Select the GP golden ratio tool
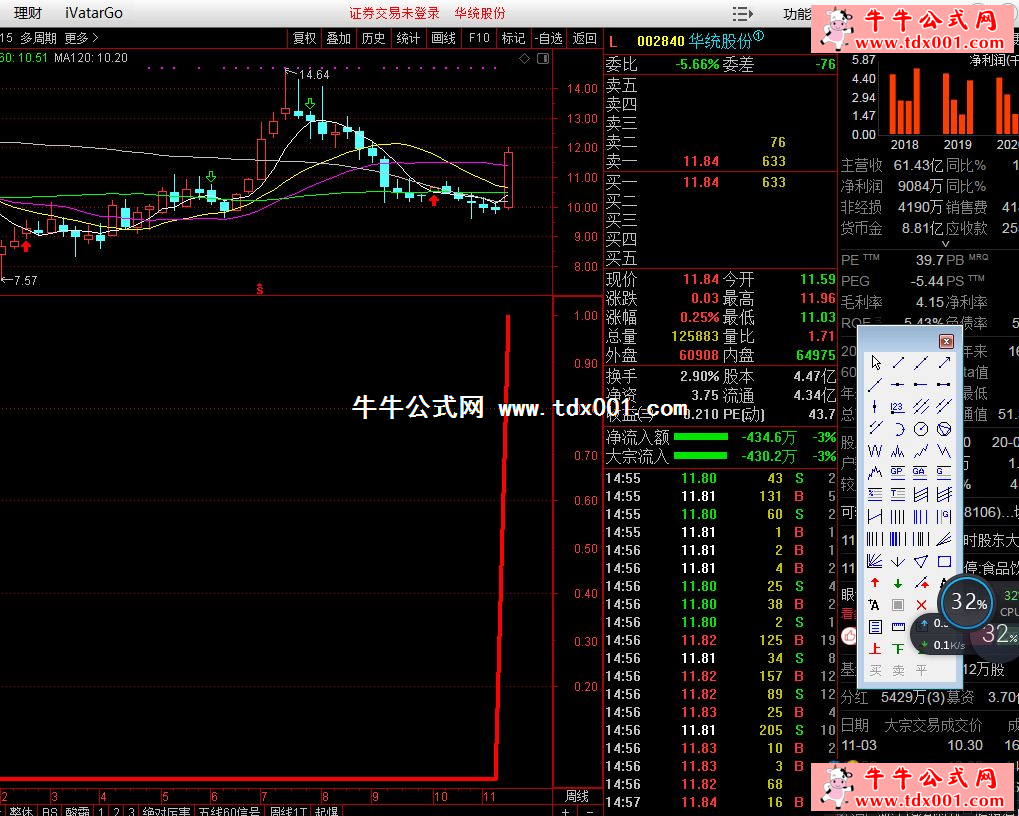The image size is (1019, 816). (x=897, y=472)
